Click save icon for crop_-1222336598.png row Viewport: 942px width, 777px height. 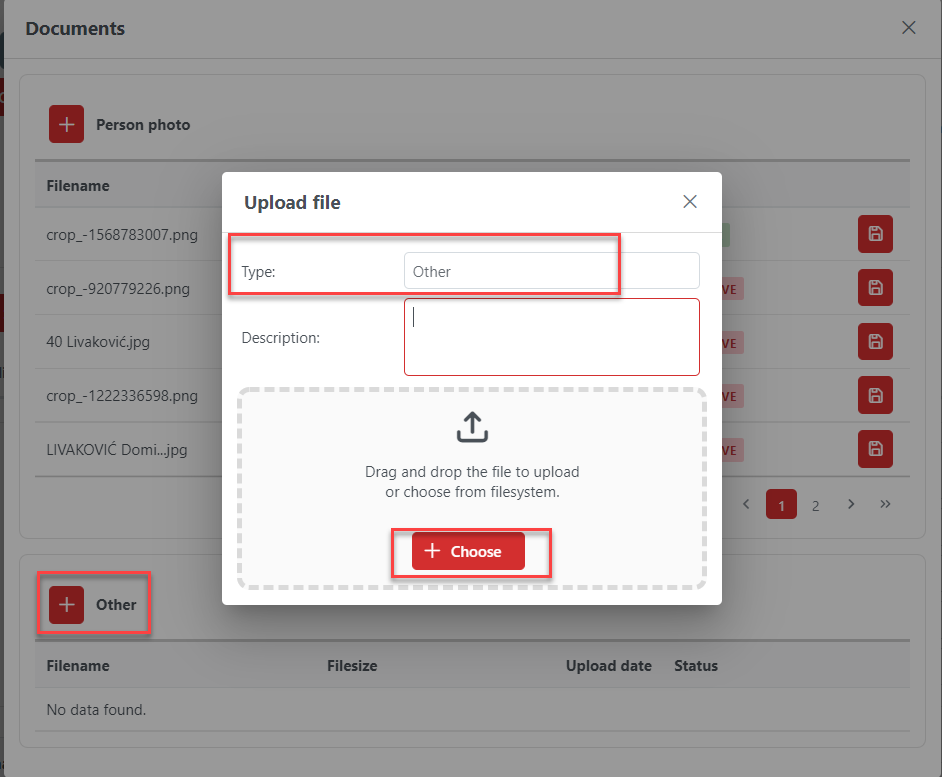875,395
